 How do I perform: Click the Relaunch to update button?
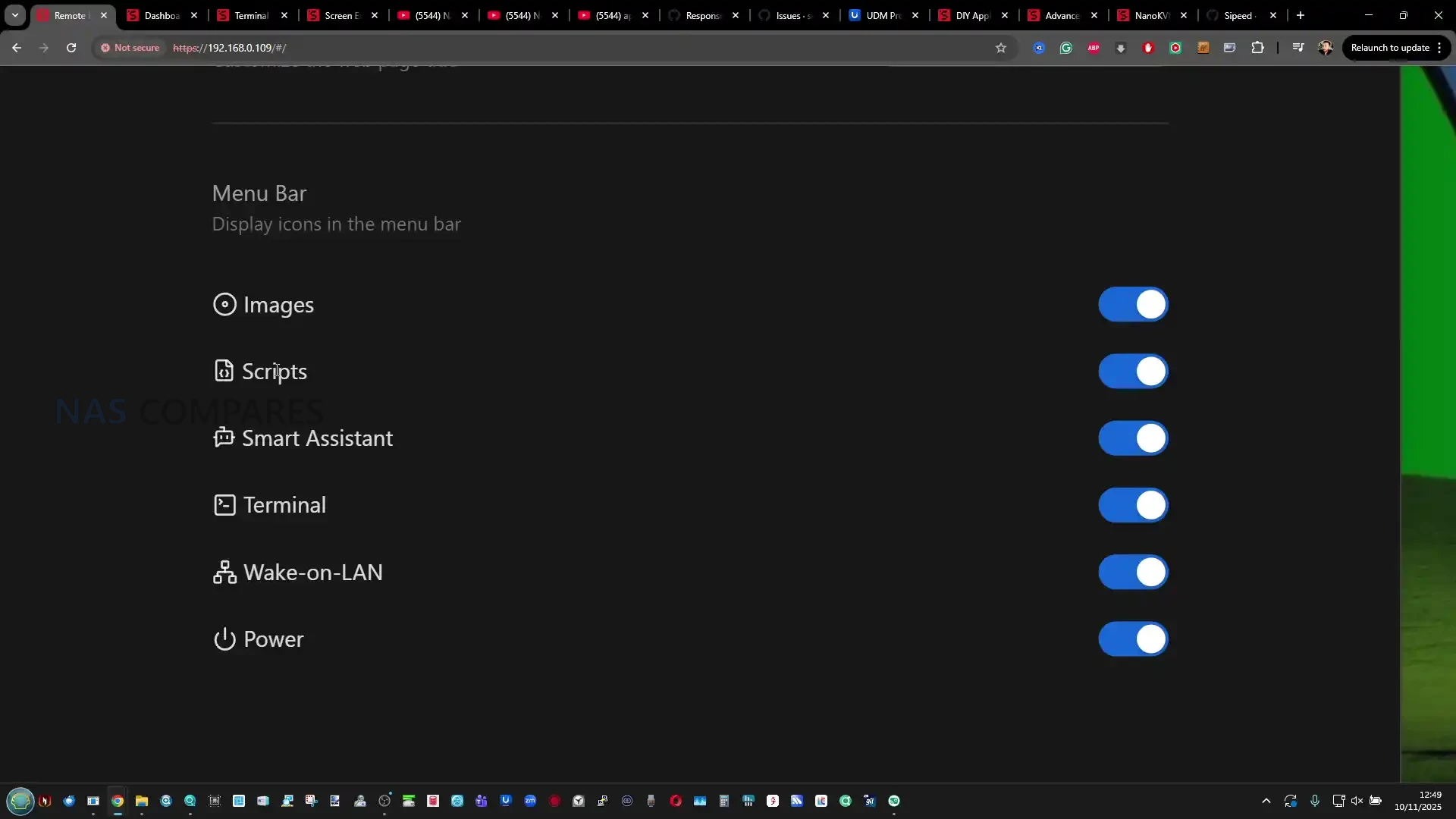(x=1389, y=48)
